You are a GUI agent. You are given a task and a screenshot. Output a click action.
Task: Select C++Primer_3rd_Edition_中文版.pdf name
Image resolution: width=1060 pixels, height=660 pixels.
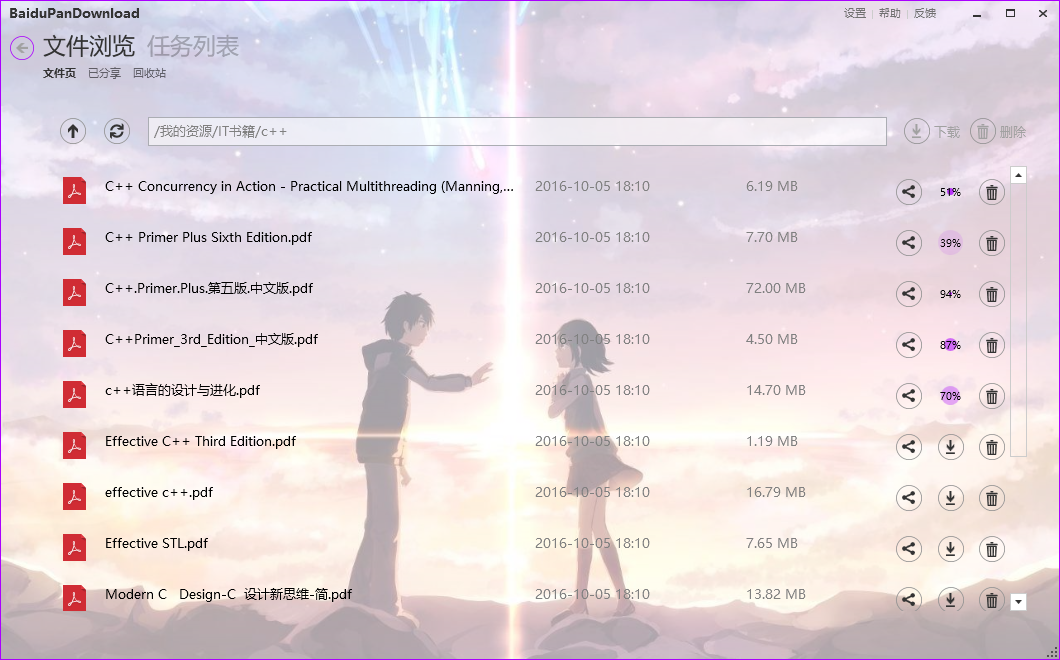tap(211, 339)
